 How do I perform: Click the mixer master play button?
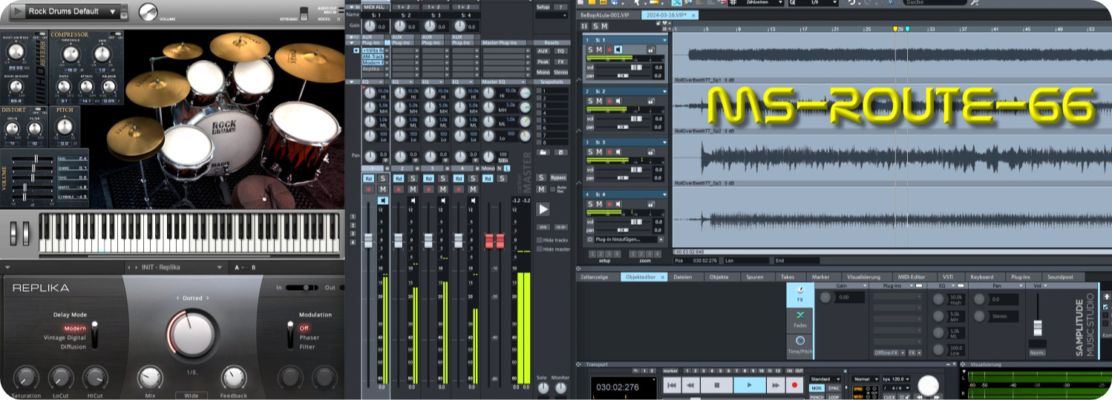543,209
